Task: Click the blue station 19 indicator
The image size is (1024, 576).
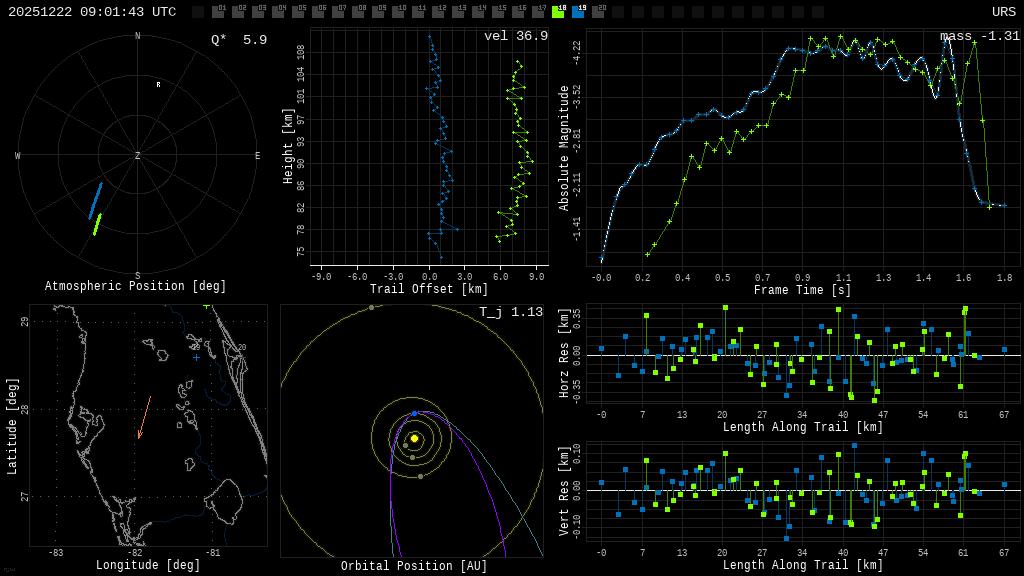Action: 578,12
